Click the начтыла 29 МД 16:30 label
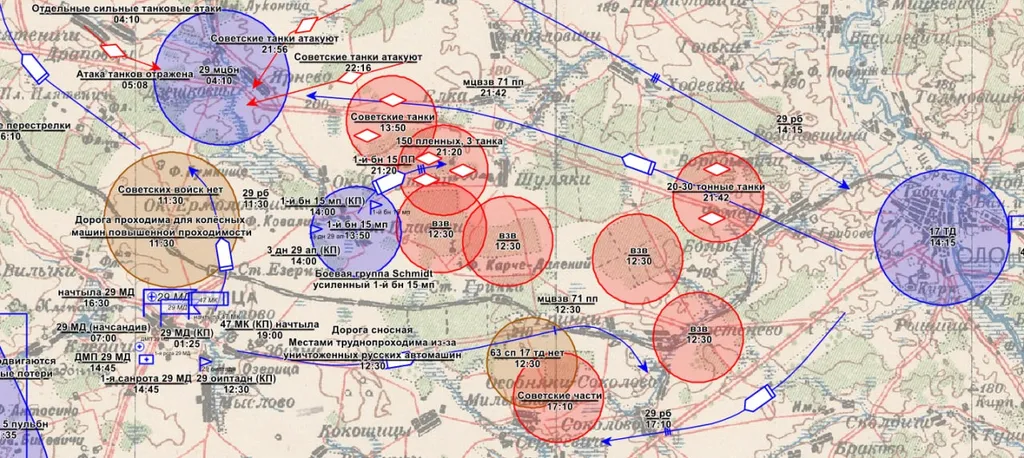 [x=96, y=299]
